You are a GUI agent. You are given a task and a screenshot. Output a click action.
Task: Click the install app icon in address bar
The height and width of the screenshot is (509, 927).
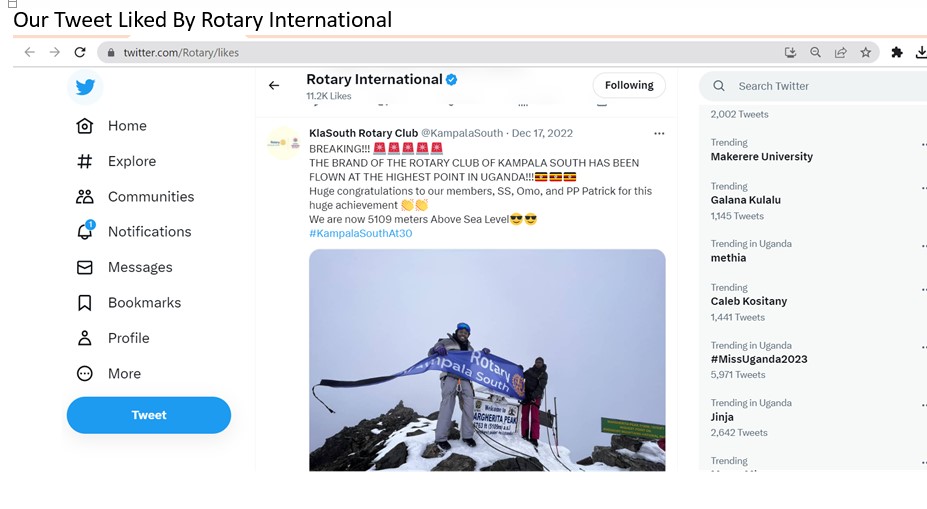(x=790, y=53)
